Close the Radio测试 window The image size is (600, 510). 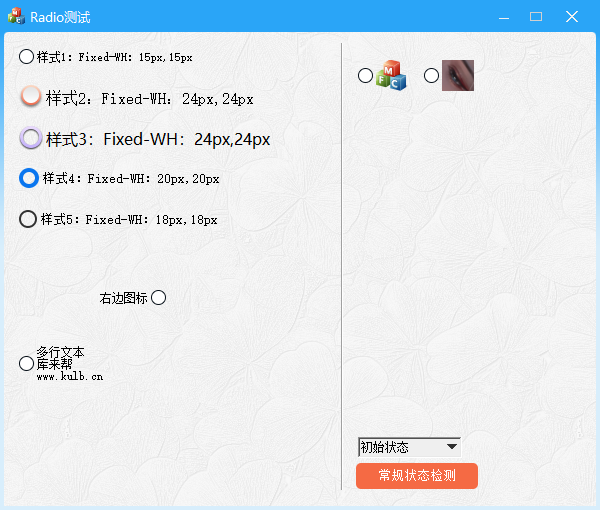[x=572, y=16]
